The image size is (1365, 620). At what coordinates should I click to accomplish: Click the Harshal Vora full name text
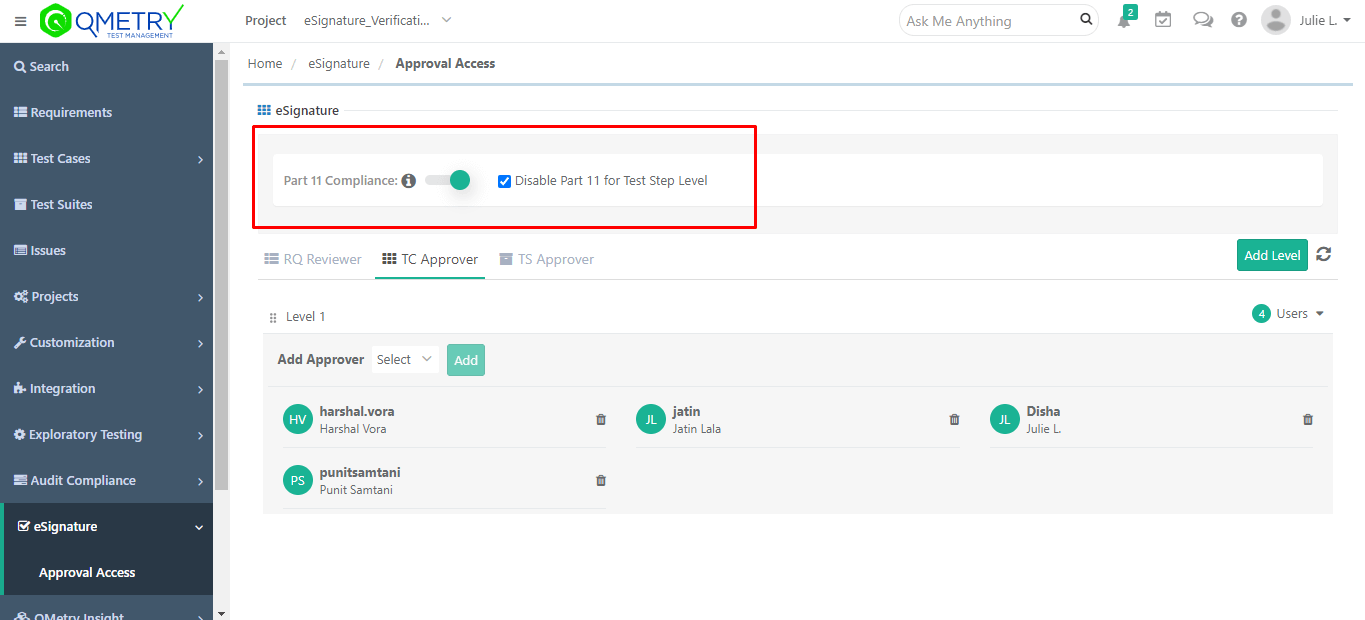click(353, 429)
